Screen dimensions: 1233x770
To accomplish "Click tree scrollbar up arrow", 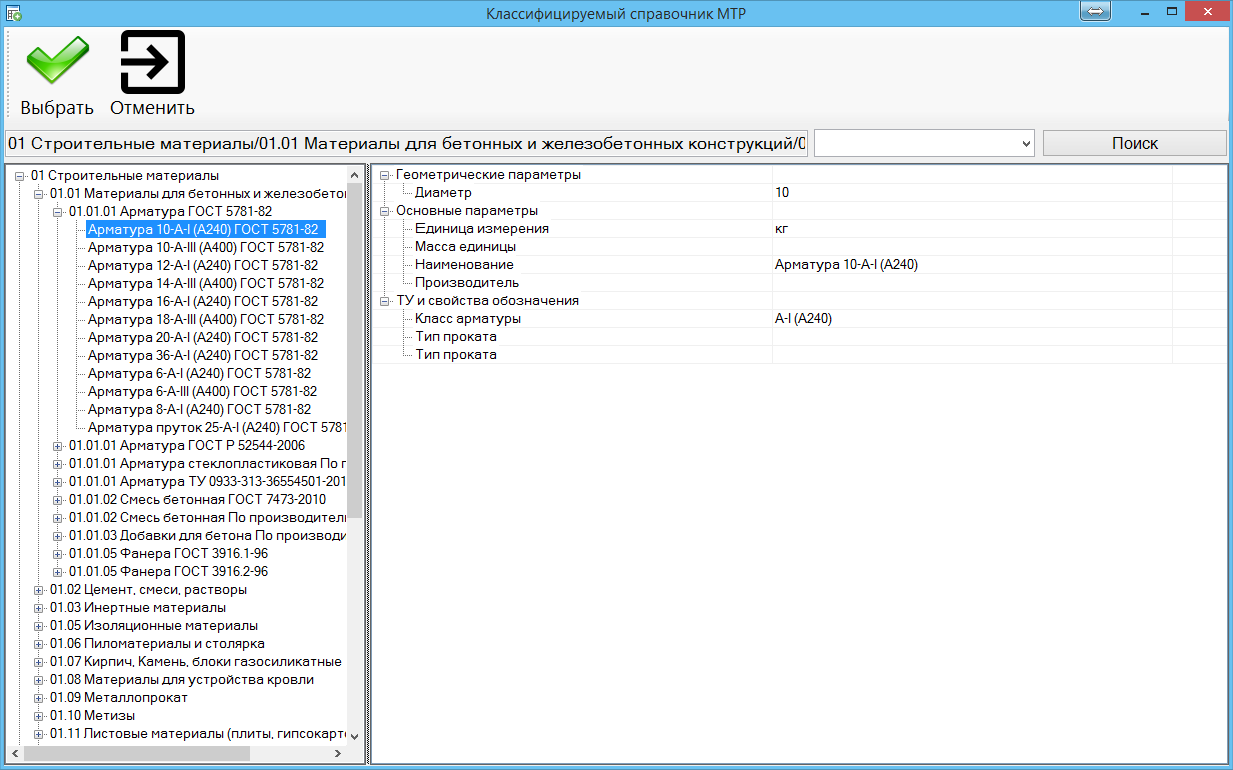I will tap(355, 174).
